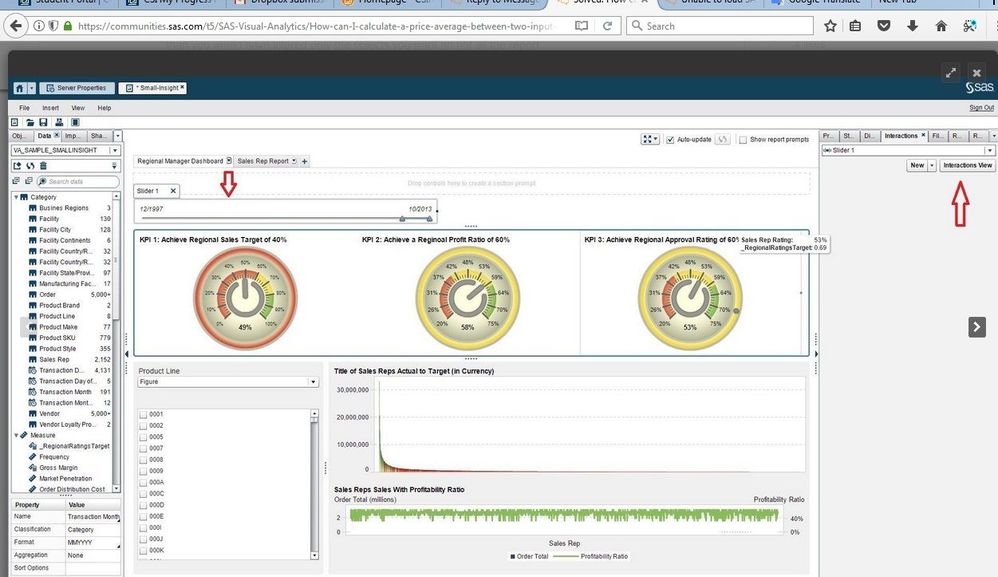Remove data source via trash icon
The height and width of the screenshot is (577, 998).
point(43,165)
